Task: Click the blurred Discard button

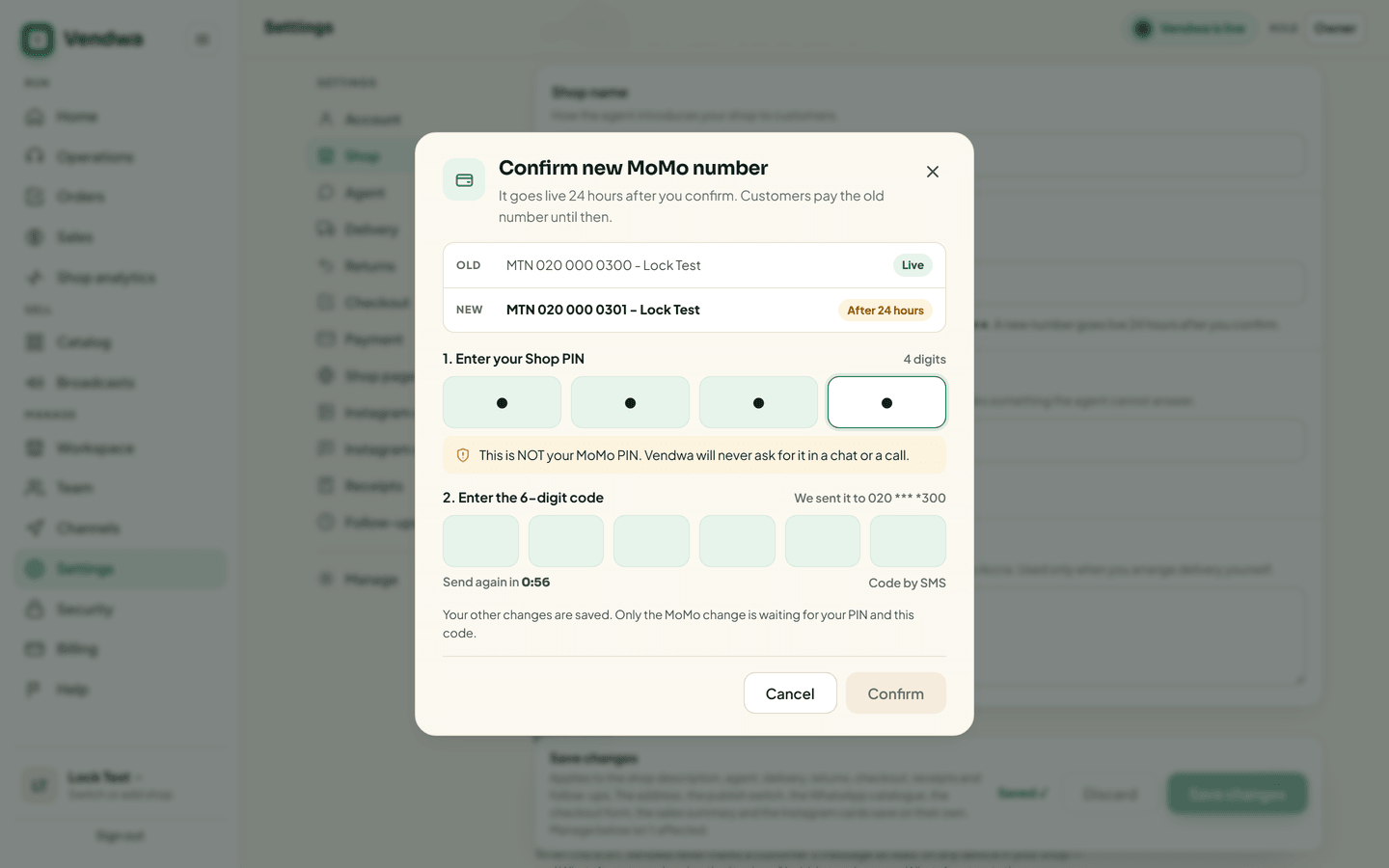Action: 1110,794
